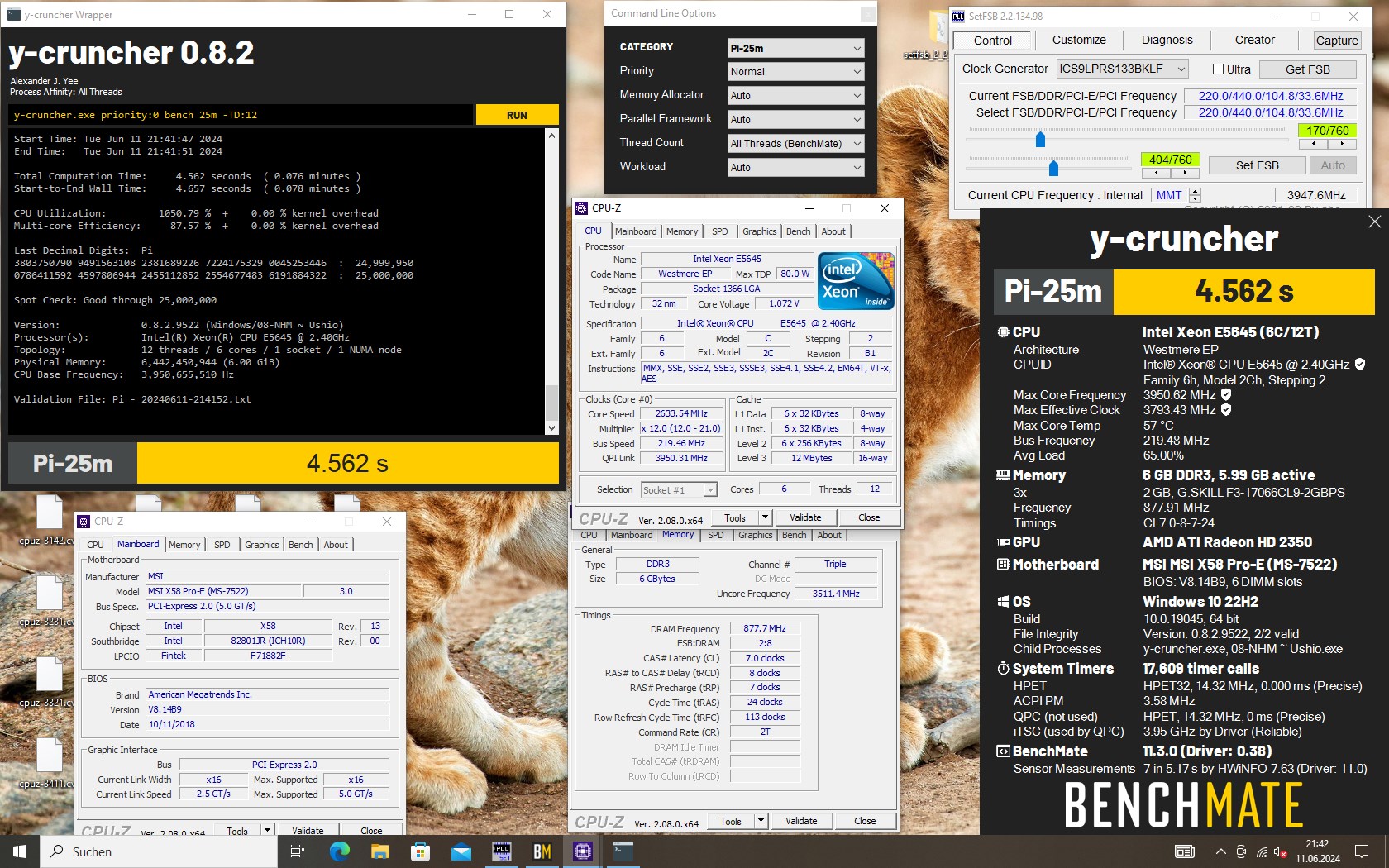The image size is (1389, 868).
Task: Open the cpuz-3142 desktop file
Action: (48, 522)
